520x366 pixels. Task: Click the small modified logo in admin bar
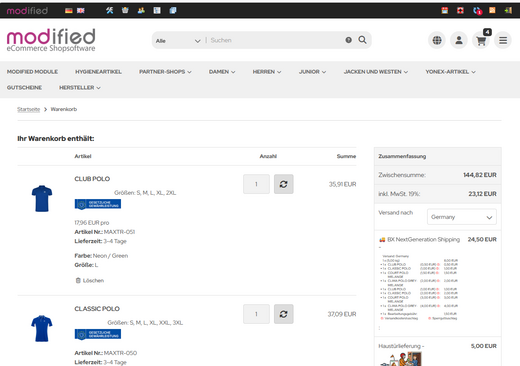point(27,11)
